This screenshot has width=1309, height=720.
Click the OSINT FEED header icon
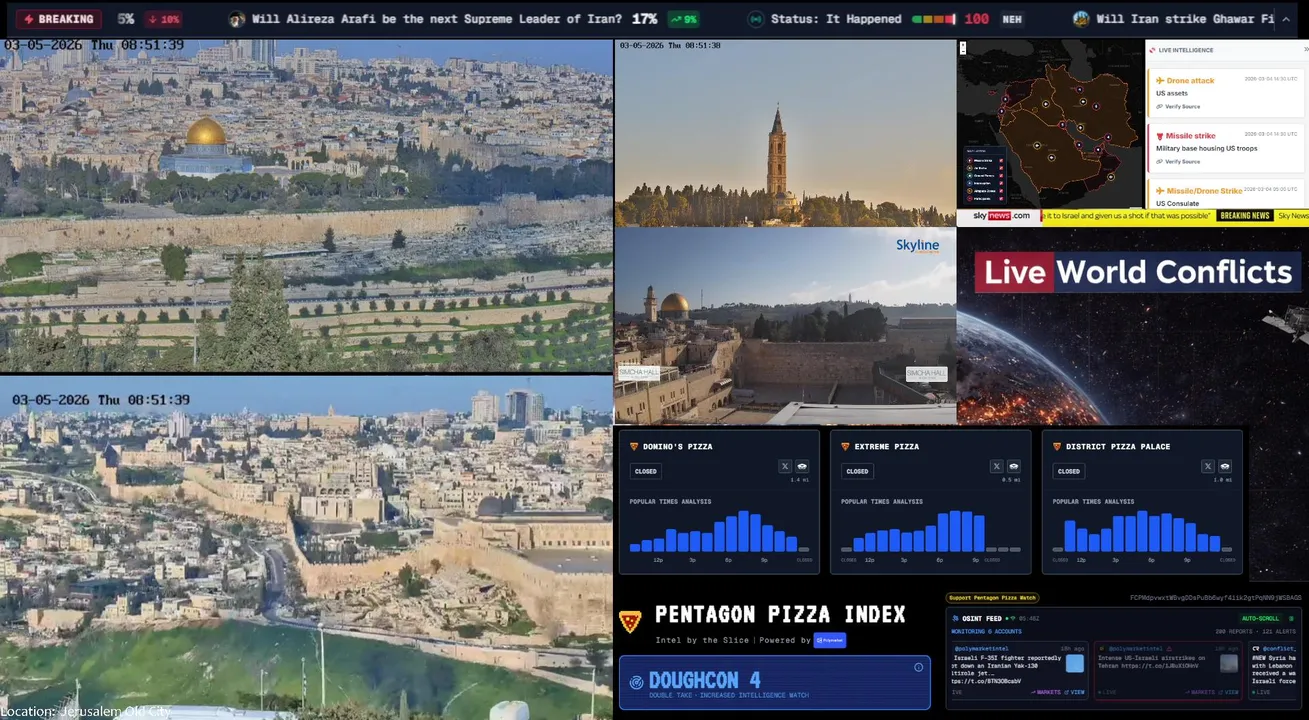point(955,619)
